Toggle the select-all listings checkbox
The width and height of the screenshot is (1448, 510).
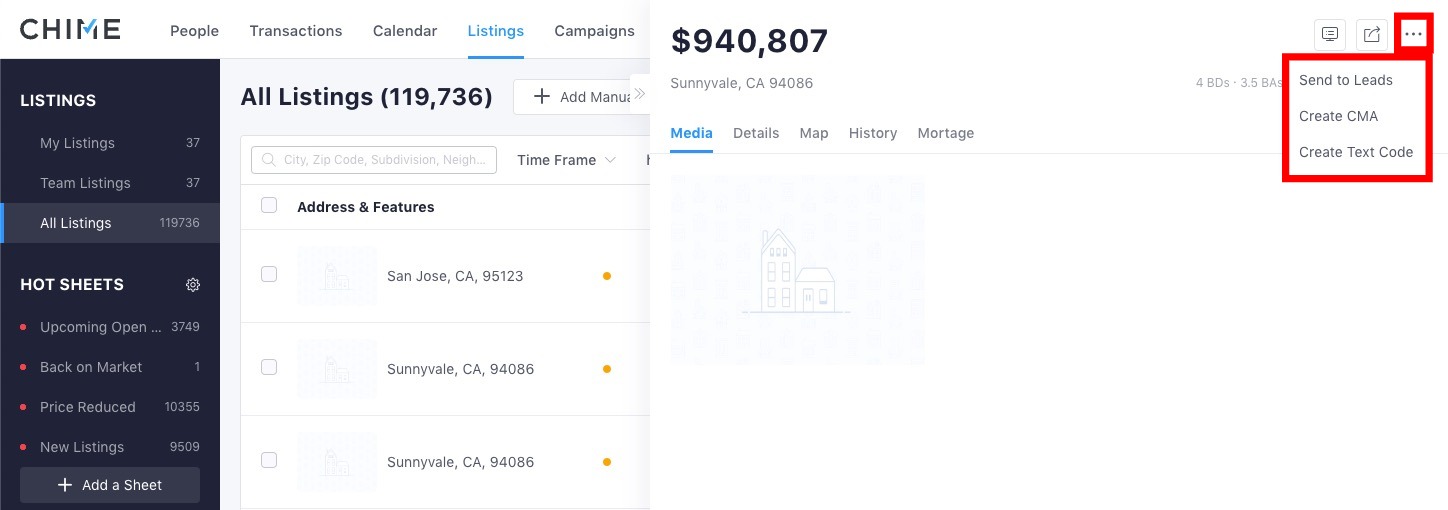click(x=269, y=205)
